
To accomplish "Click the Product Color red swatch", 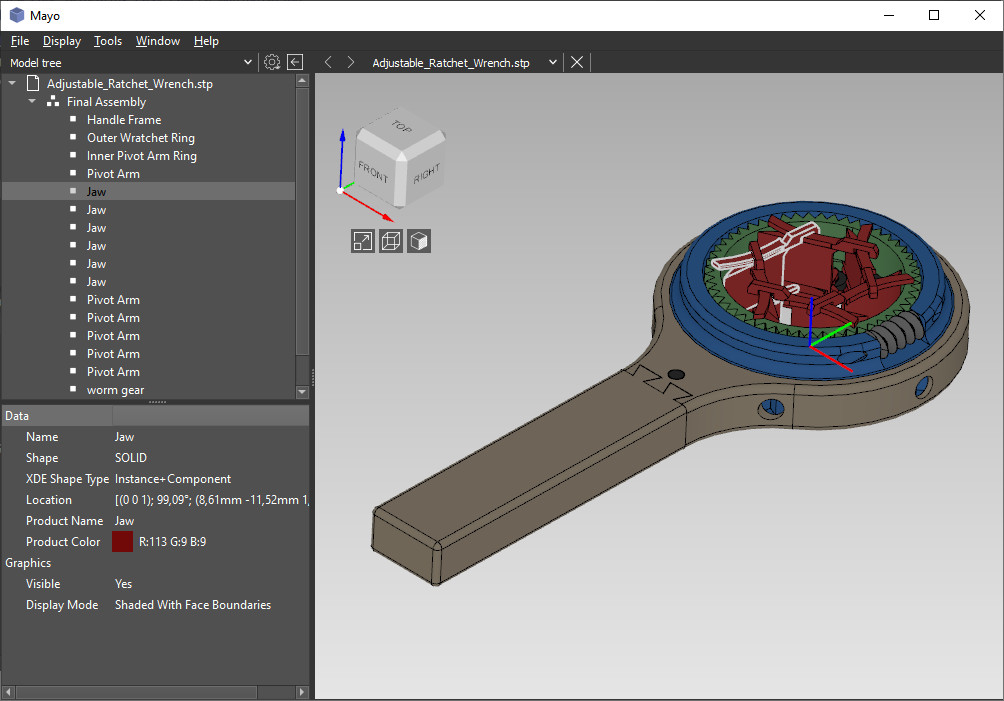I will pos(122,542).
